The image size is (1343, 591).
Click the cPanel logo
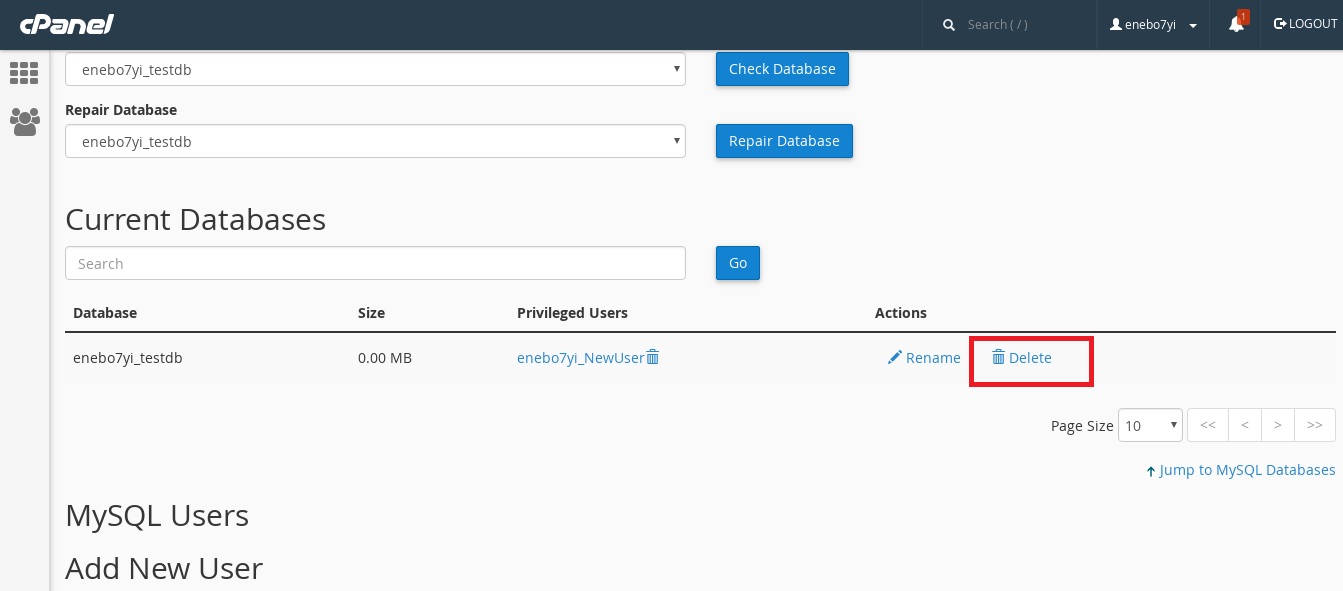point(67,23)
